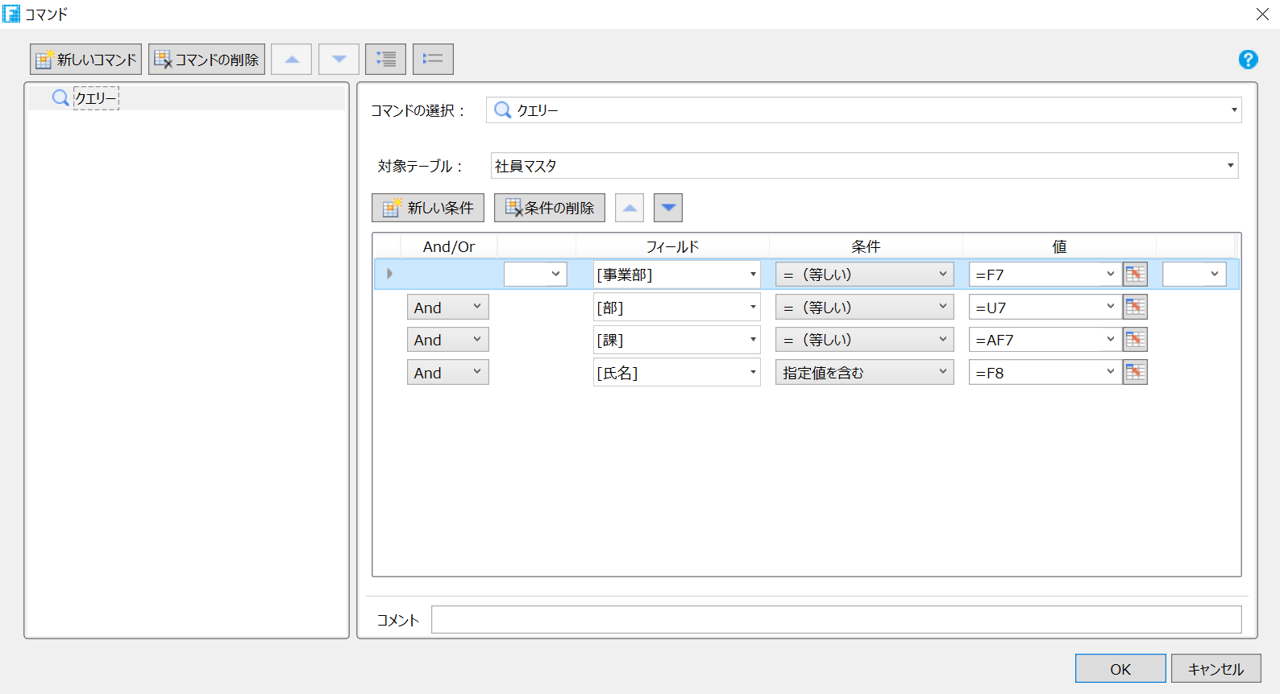
Task: Click the cell reference picker icon beside =AF7
Action: point(1134,339)
